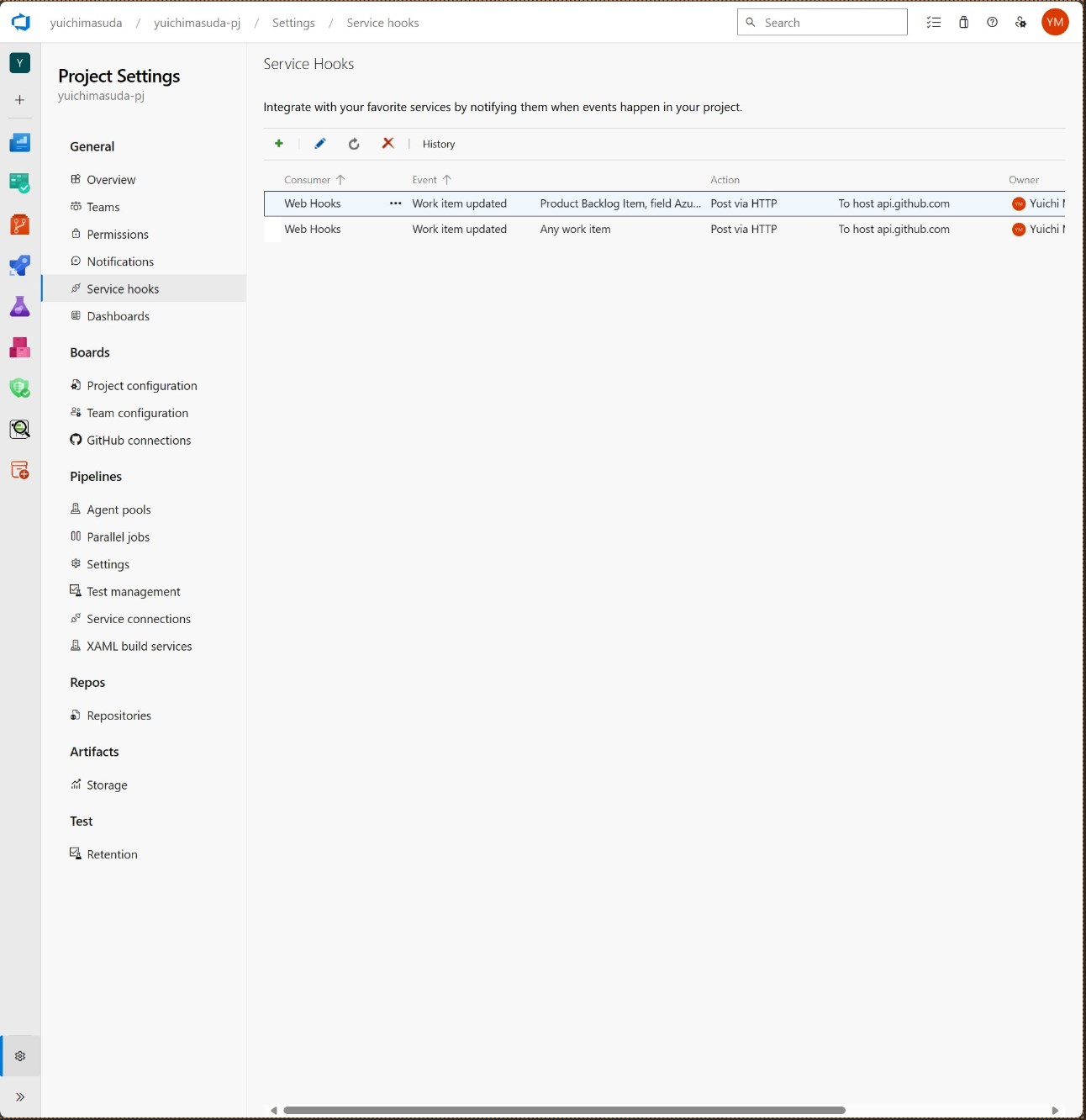Open the magnifier search extension icon
This screenshot has width=1086, height=1120.
tap(19, 428)
